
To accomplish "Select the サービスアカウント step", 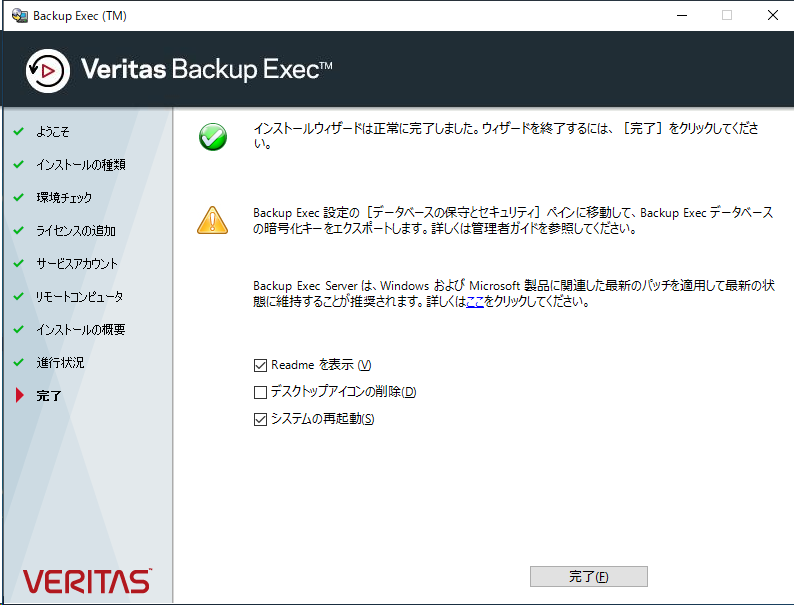I will point(77,264).
